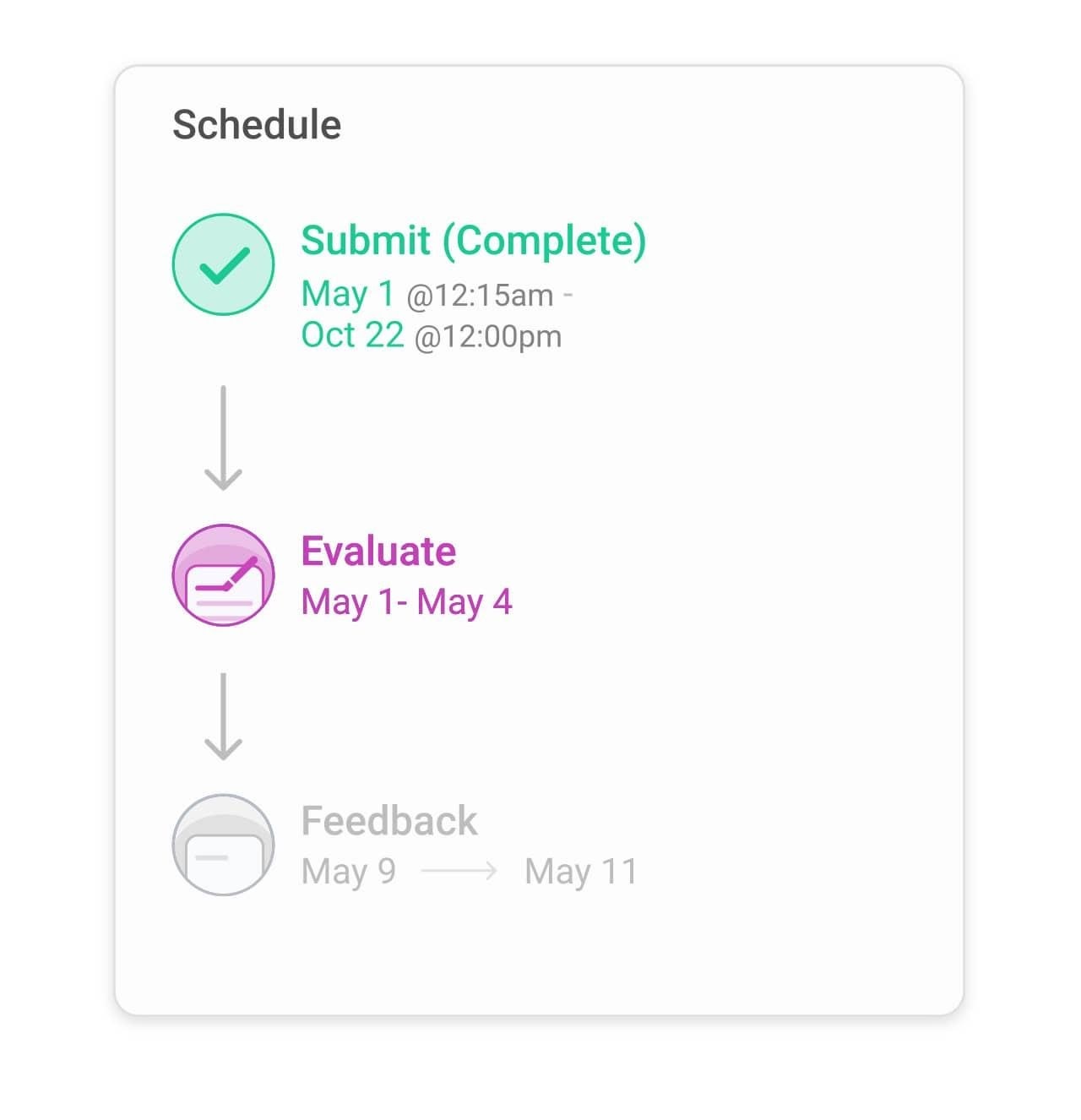
Task: Click the gray Feedback stage icon
Action: tap(223, 845)
